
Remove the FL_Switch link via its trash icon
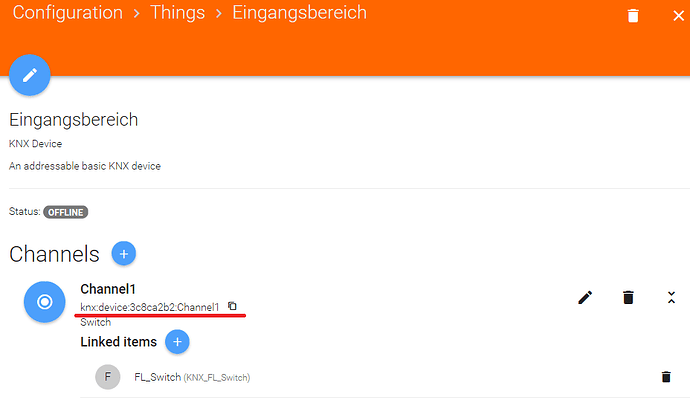(666, 377)
